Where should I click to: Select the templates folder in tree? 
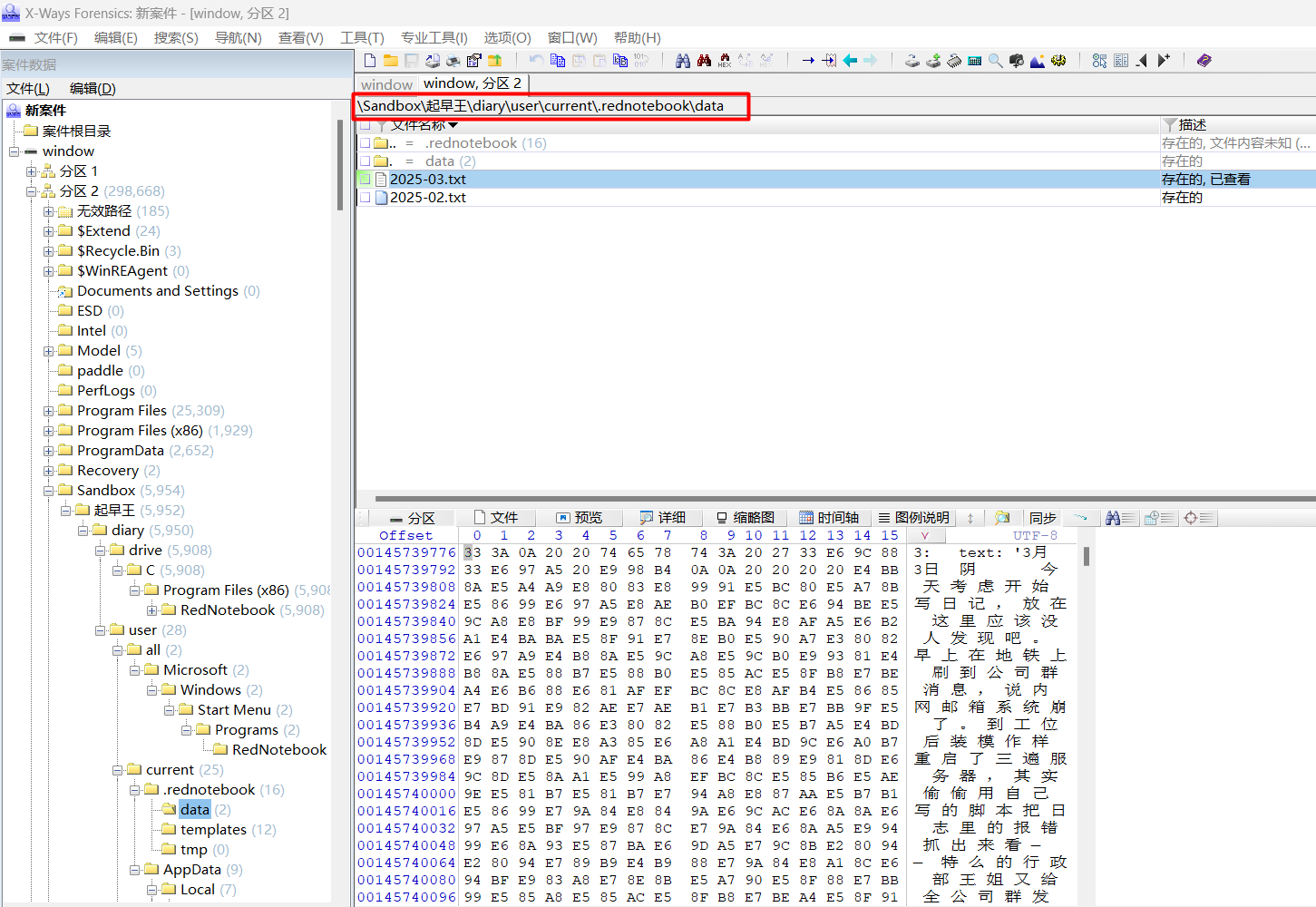[x=213, y=830]
